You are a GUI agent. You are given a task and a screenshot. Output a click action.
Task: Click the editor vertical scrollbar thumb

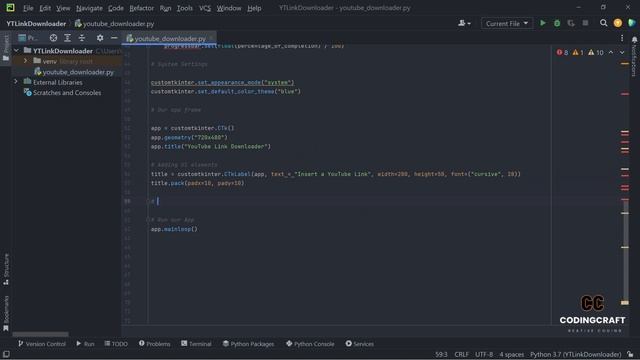[x=625, y=252]
